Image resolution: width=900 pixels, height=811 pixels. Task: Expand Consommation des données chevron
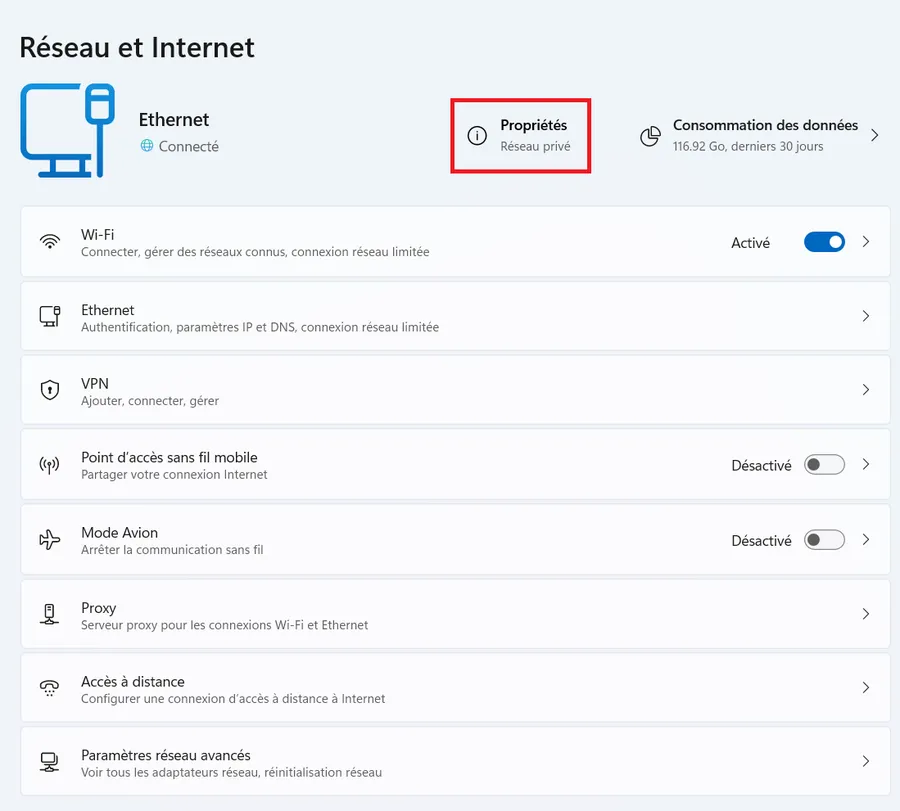875,135
